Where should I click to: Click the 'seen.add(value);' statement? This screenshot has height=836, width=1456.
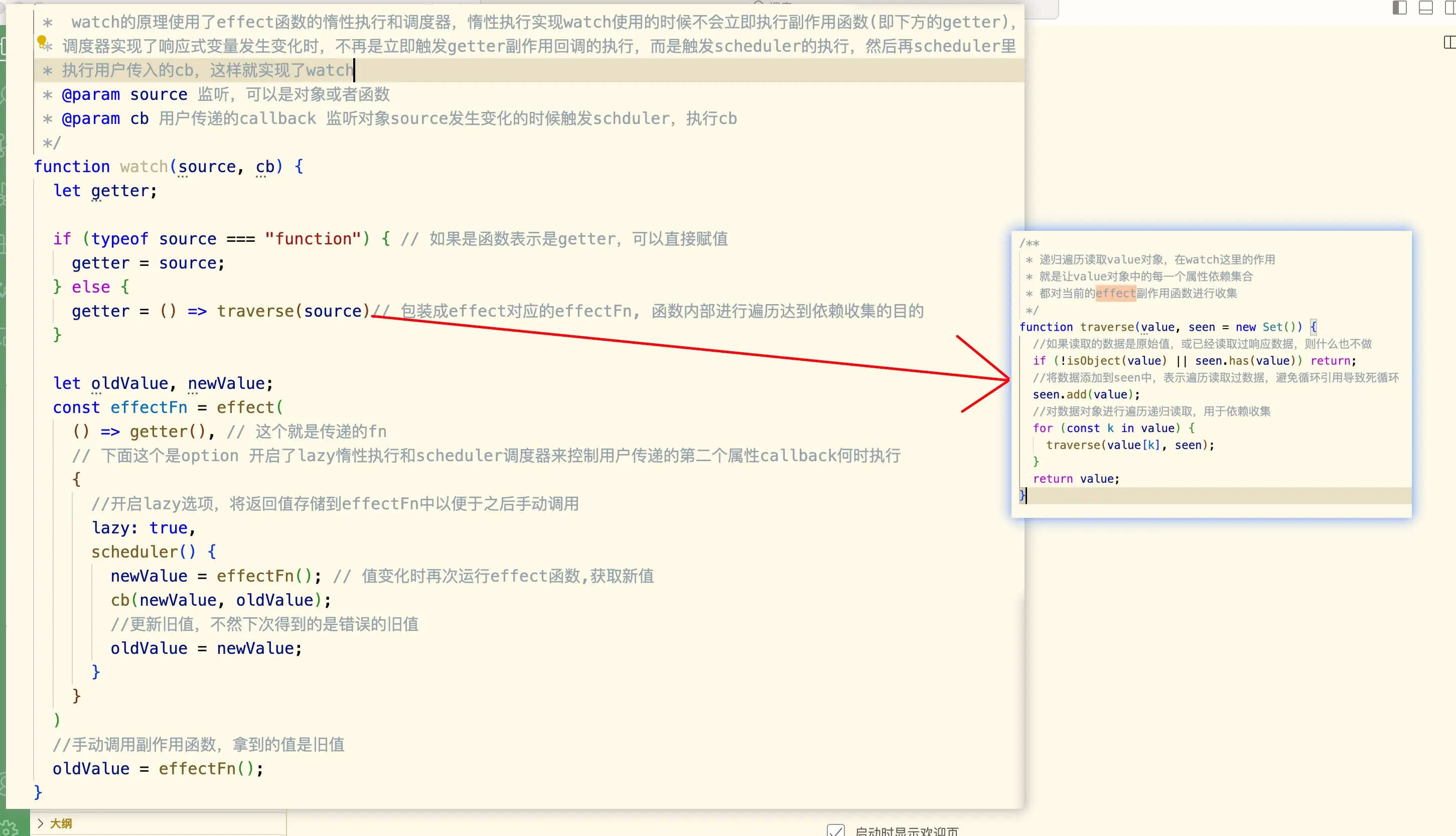point(1086,395)
